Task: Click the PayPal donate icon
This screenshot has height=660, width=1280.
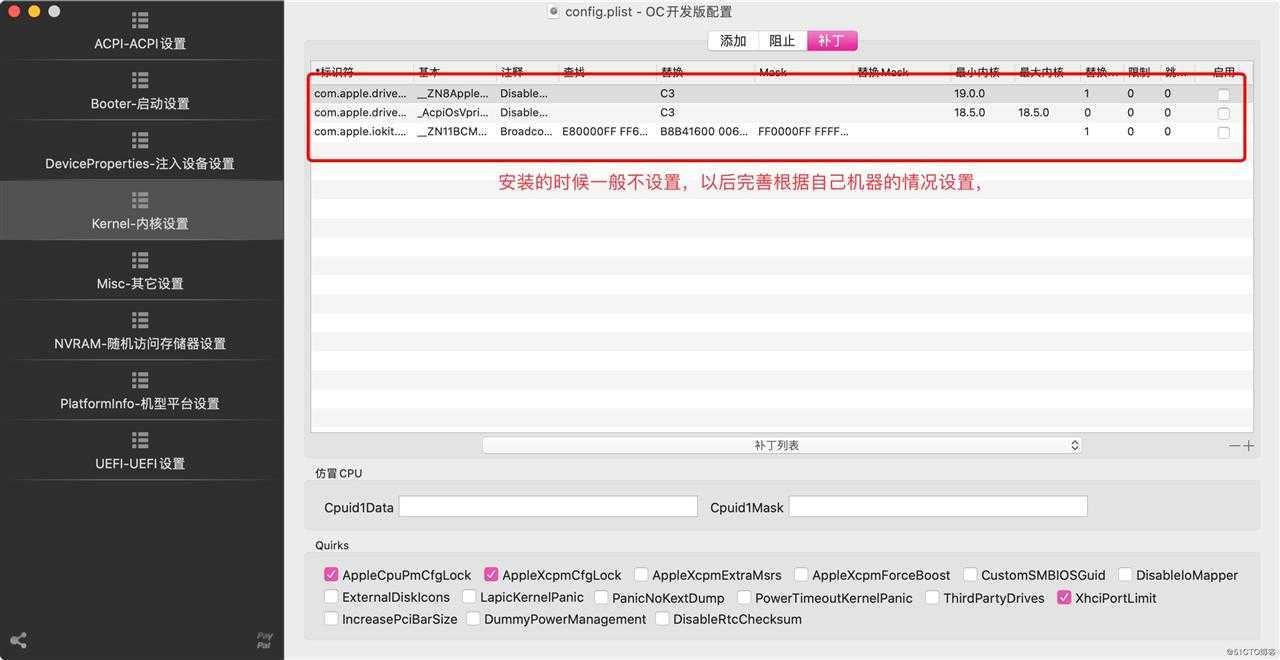Action: tap(264, 640)
